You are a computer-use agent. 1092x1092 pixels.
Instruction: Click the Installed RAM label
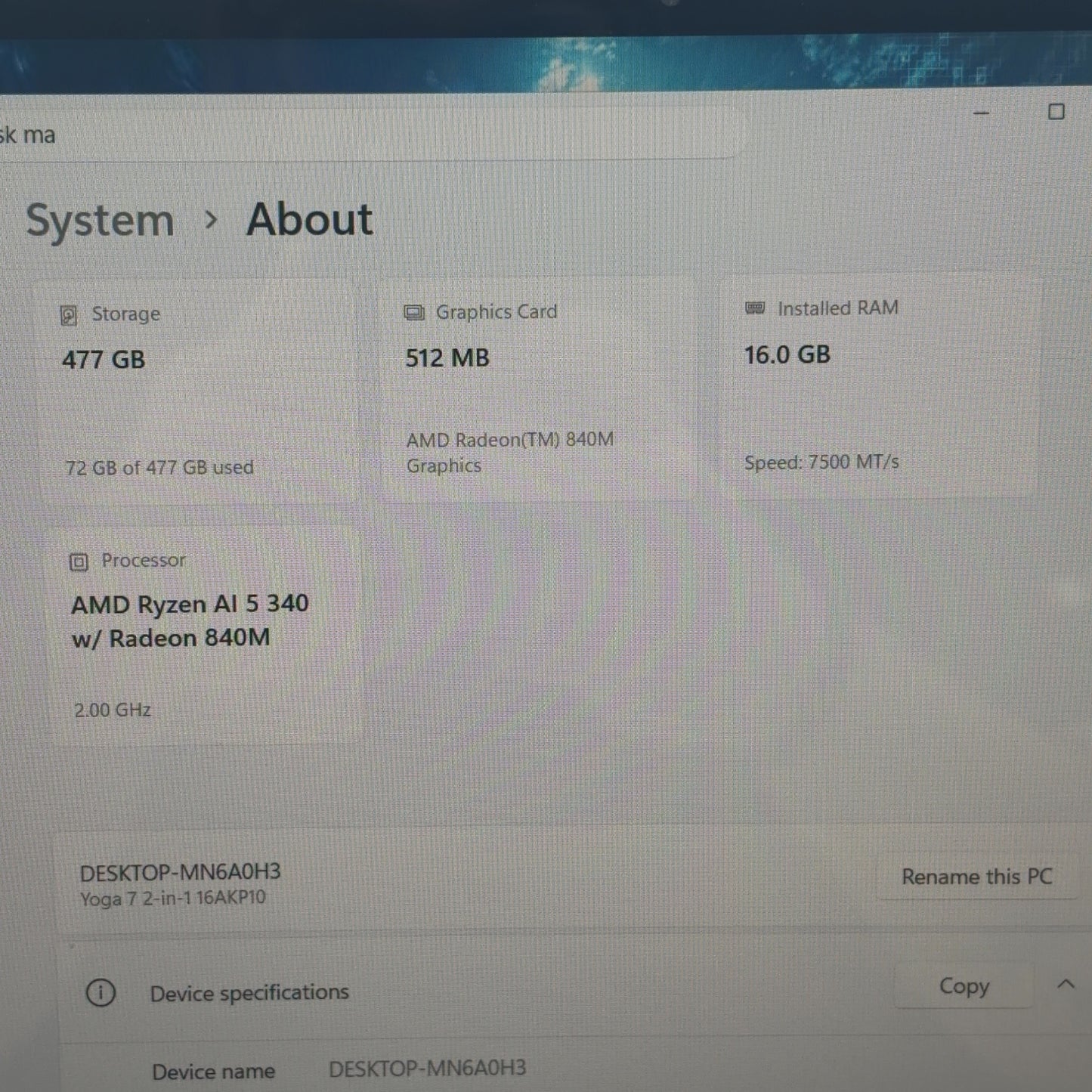(838, 308)
